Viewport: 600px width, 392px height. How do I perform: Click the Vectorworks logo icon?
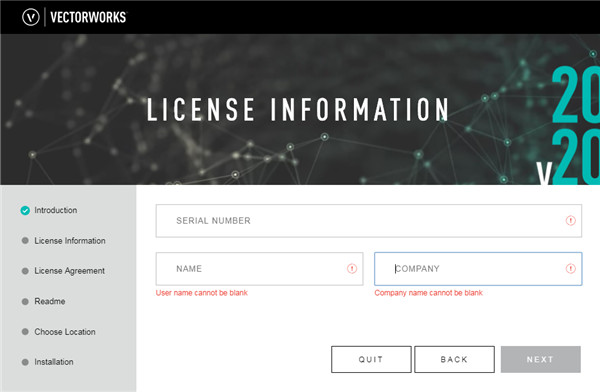(x=31, y=17)
